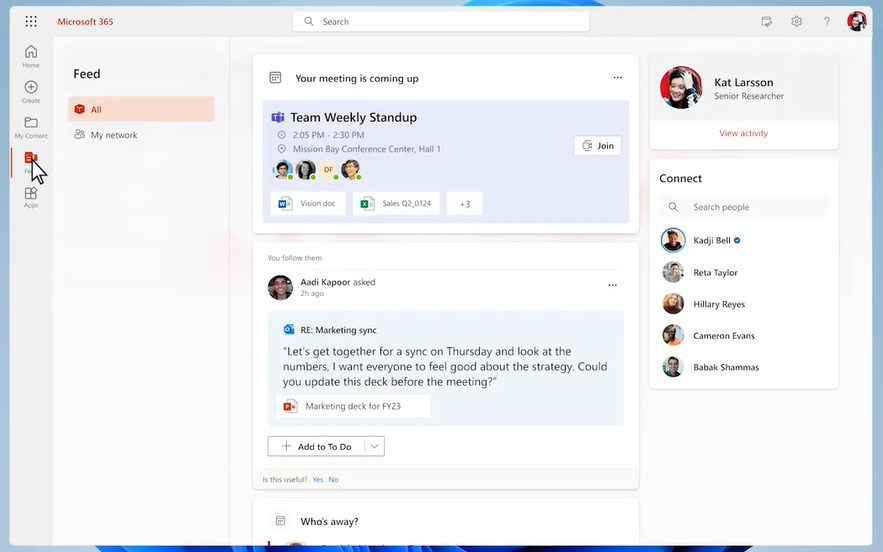This screenshot has width=883, height=552.
Task: Click Aadi Kapoor's profile photo
Action: 280,287
